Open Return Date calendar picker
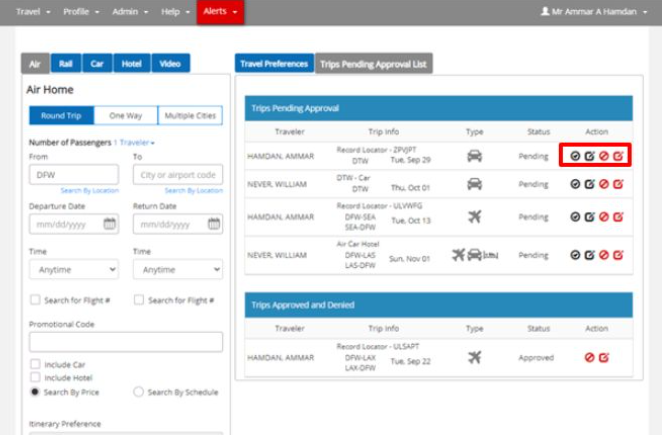 point(214,224)
